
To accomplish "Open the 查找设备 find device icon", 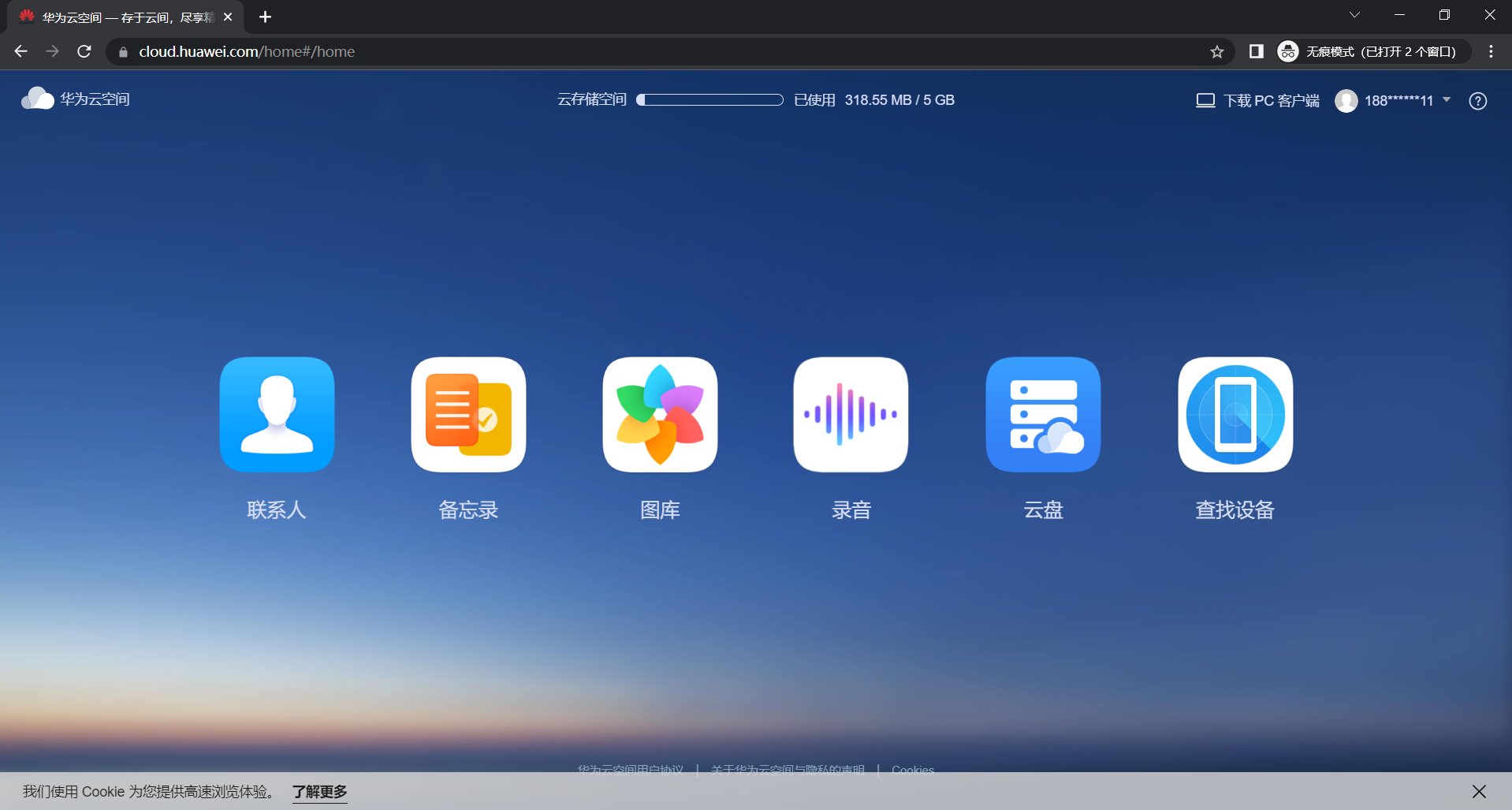I will pyautogui.click(x=1235, y=415).
